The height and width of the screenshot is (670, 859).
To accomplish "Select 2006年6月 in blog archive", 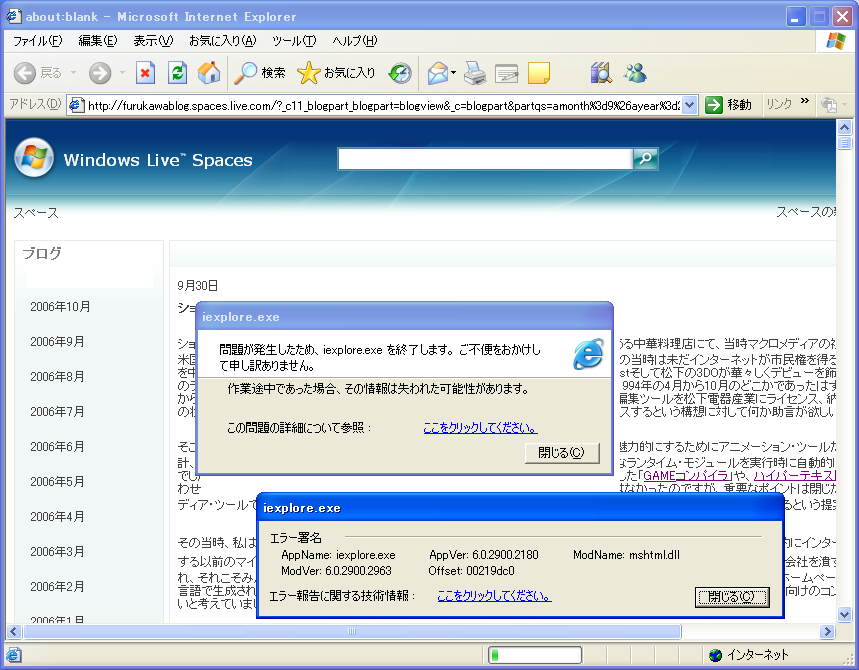I will coord(58,447).
